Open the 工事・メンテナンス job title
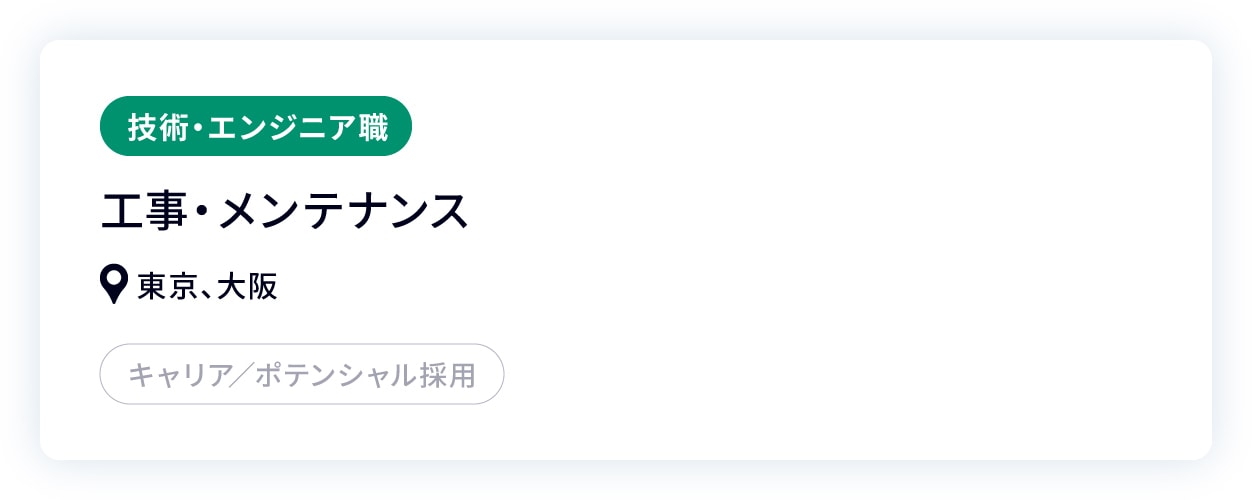 (x=285, y=212)
